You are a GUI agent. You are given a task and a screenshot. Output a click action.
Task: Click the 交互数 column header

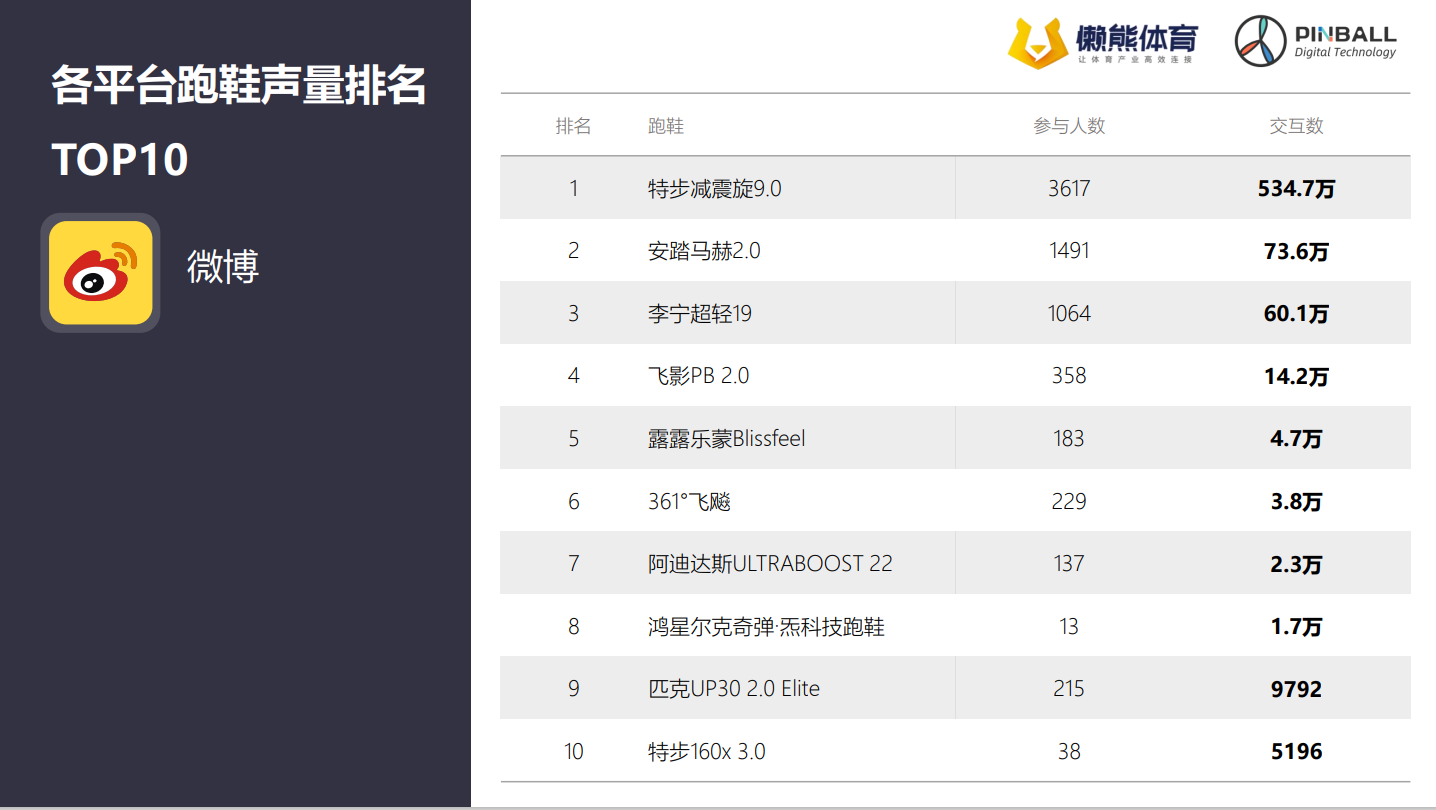click(x=1296, y=126)
